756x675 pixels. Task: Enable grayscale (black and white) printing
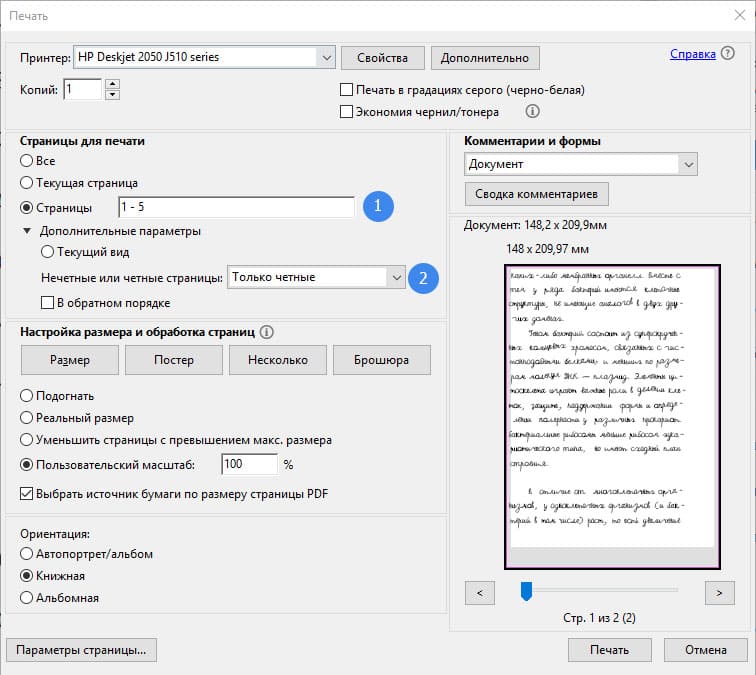point(347,90)
